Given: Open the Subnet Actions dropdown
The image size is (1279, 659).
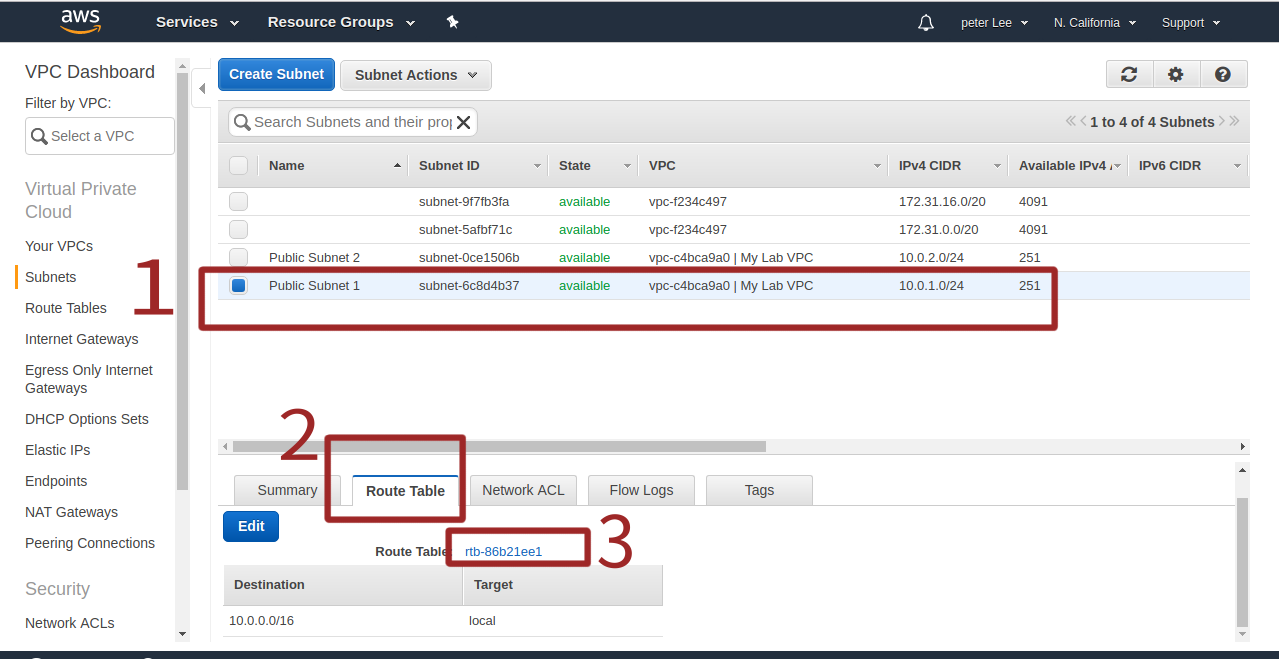Looking at the screenshot, I should 415,75.
